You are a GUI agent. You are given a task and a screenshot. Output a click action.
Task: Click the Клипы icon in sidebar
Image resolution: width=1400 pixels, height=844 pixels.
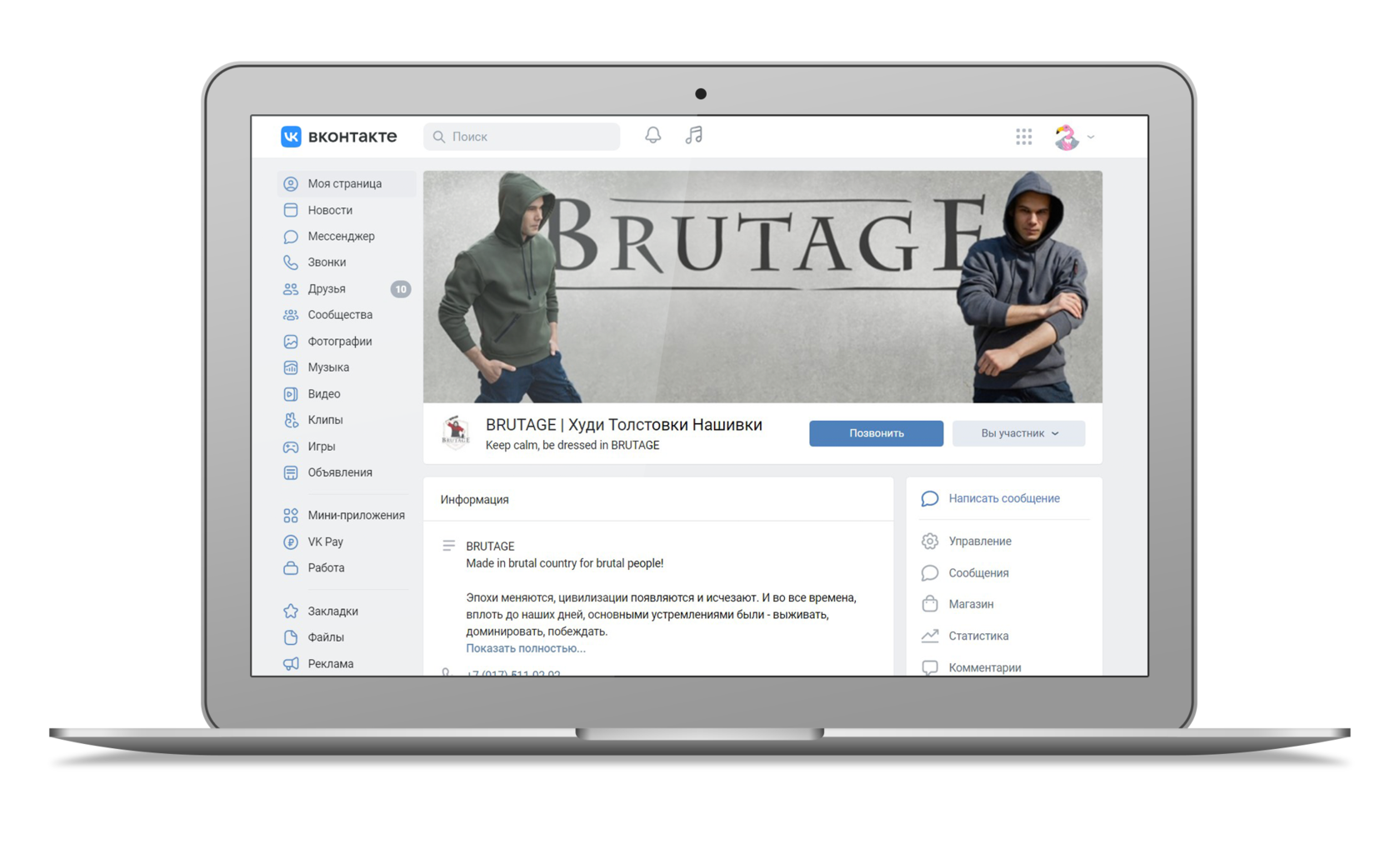tap(291, 420)
